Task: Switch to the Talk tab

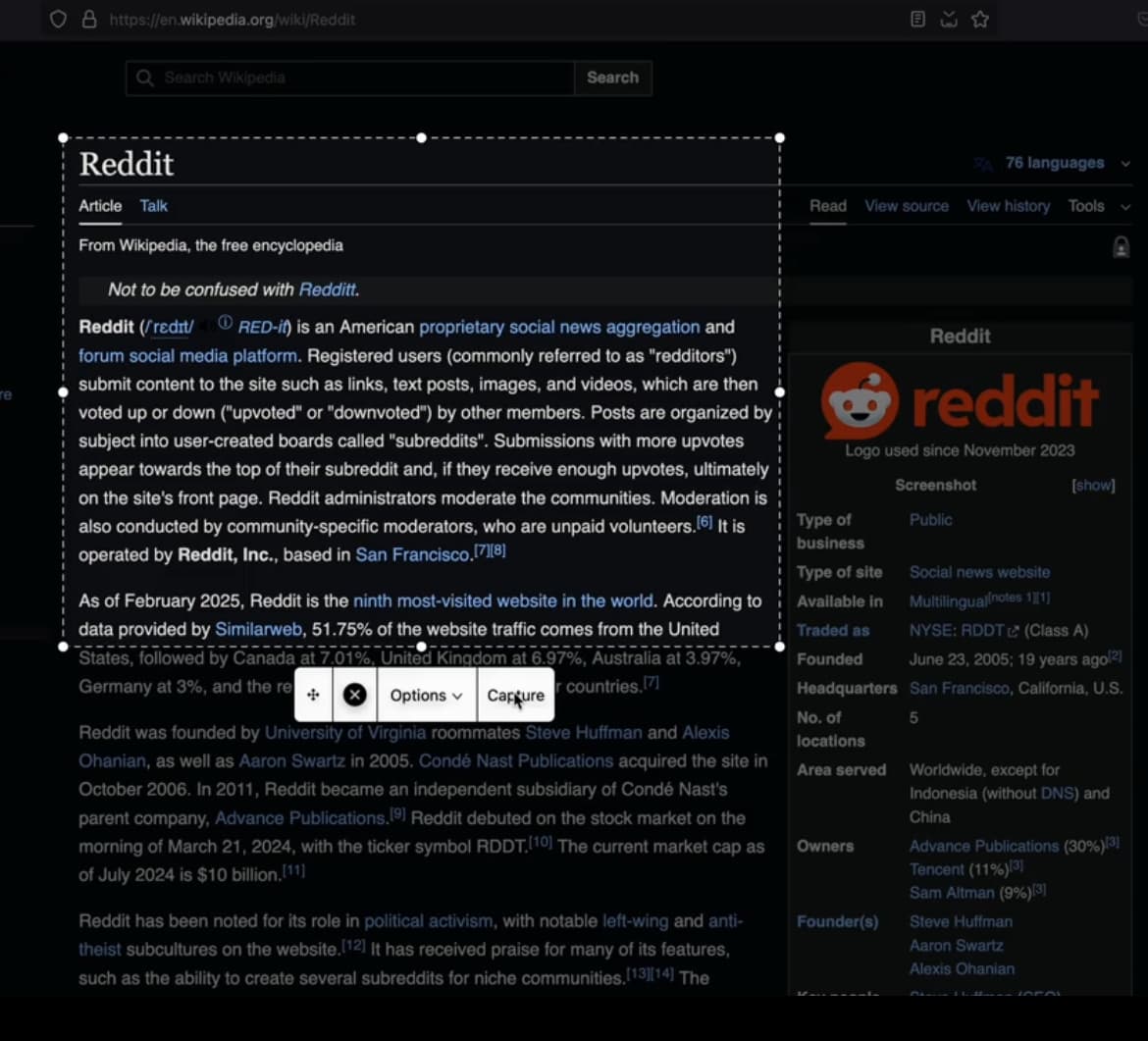Action: (x=154, y=206)
